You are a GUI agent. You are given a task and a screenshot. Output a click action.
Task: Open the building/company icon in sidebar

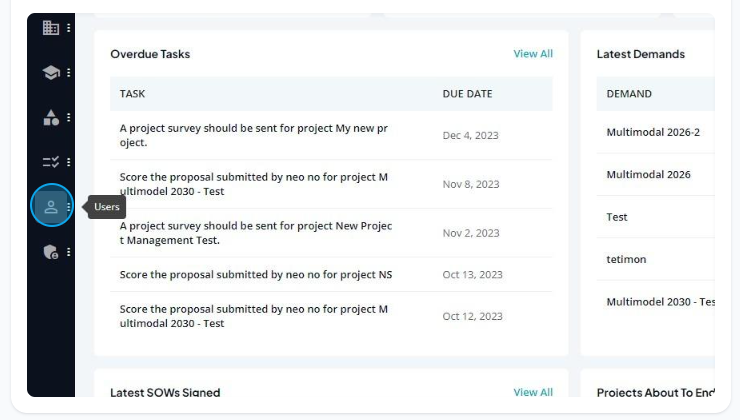tap(50, 28)
